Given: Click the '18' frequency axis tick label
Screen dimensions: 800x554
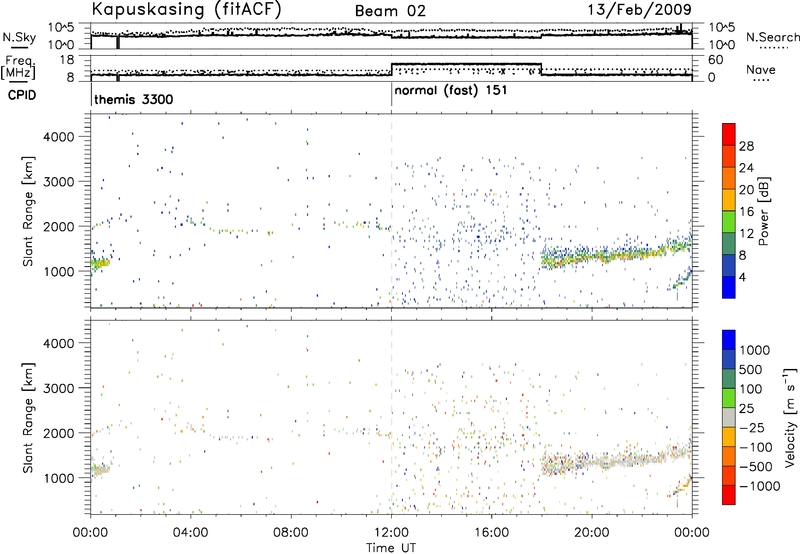Looking at the screenshot, I should pyautogui.click(x=67, y=60).
